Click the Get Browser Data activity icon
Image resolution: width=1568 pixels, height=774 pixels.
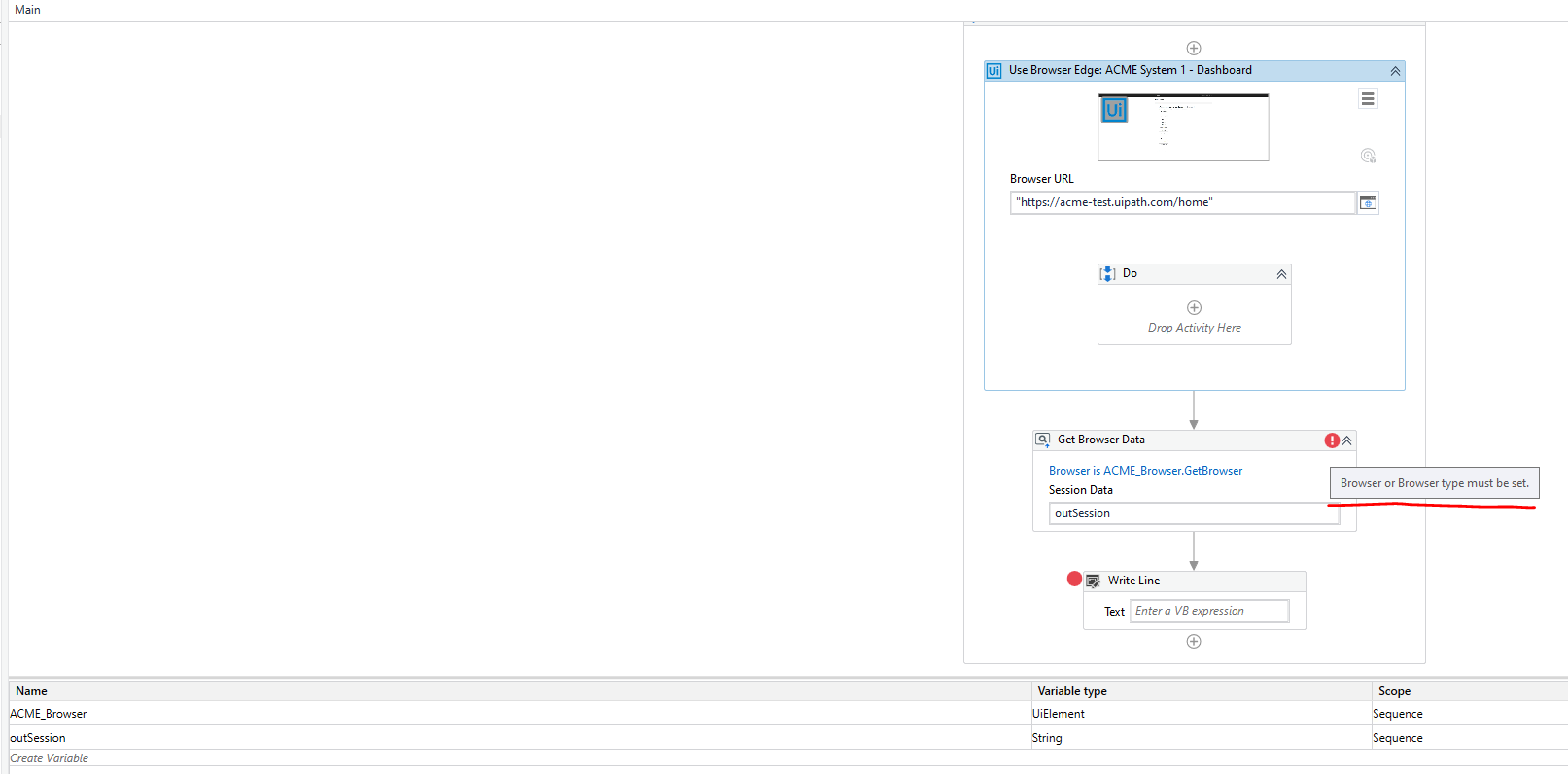pyautogui.click(x=1042, y=440)
